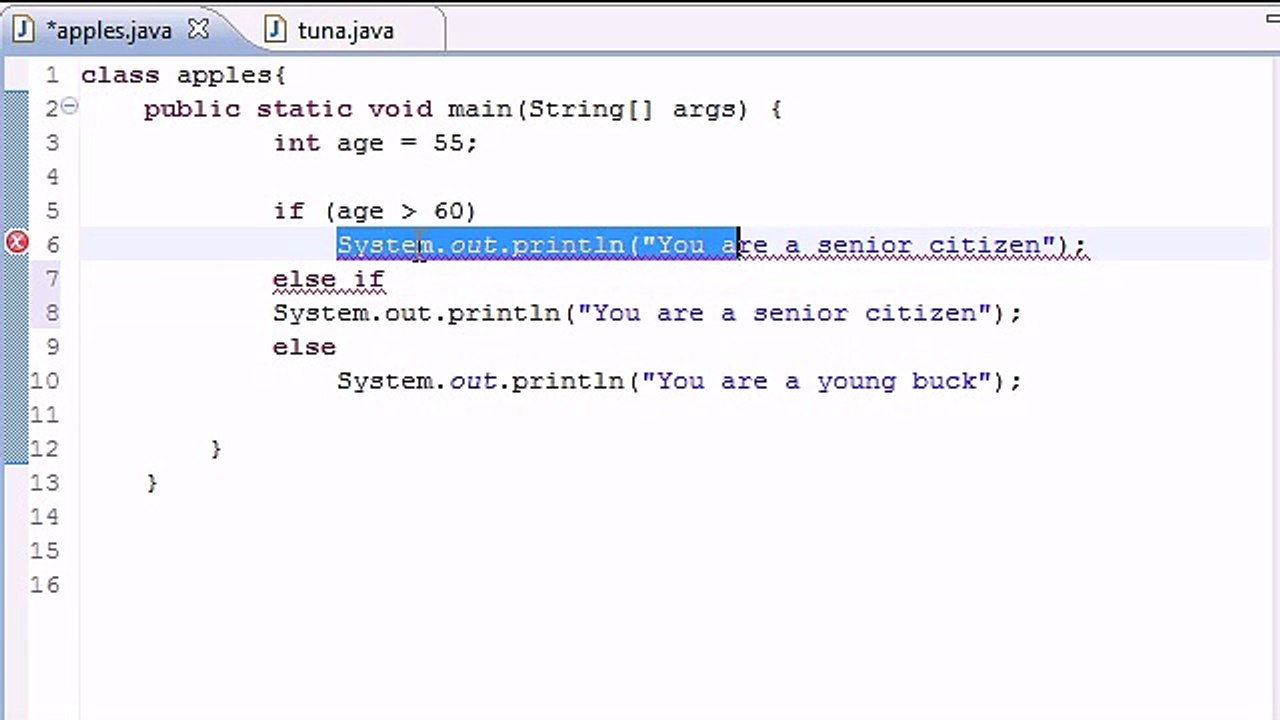Click the Java file icon on tuna.java tab
Viewport: 1280px width, 720px height.
[275, 30]
